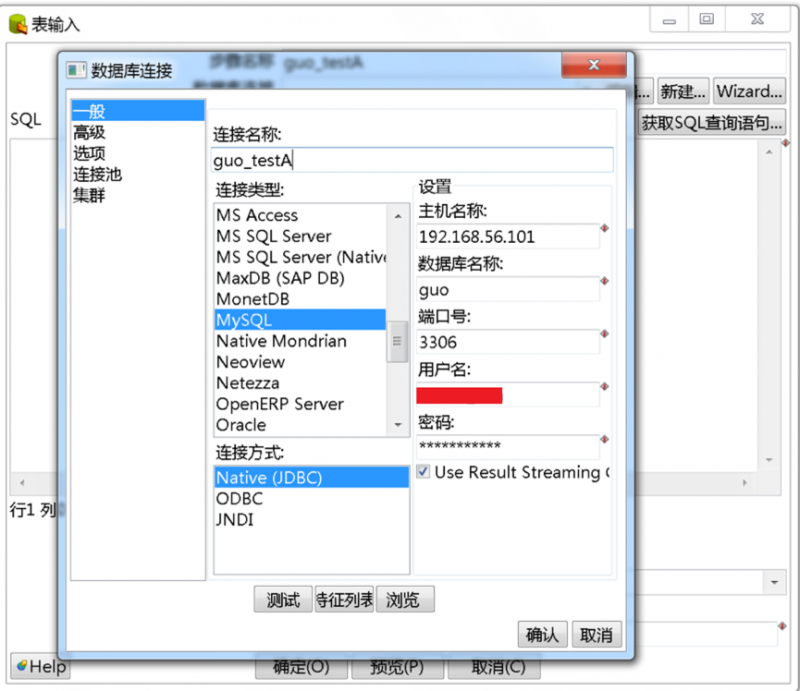Viewport: 800px width, 691px height.
Task: Click the 数据库连接 dialog icon
Action: click(x=76, y=70)
